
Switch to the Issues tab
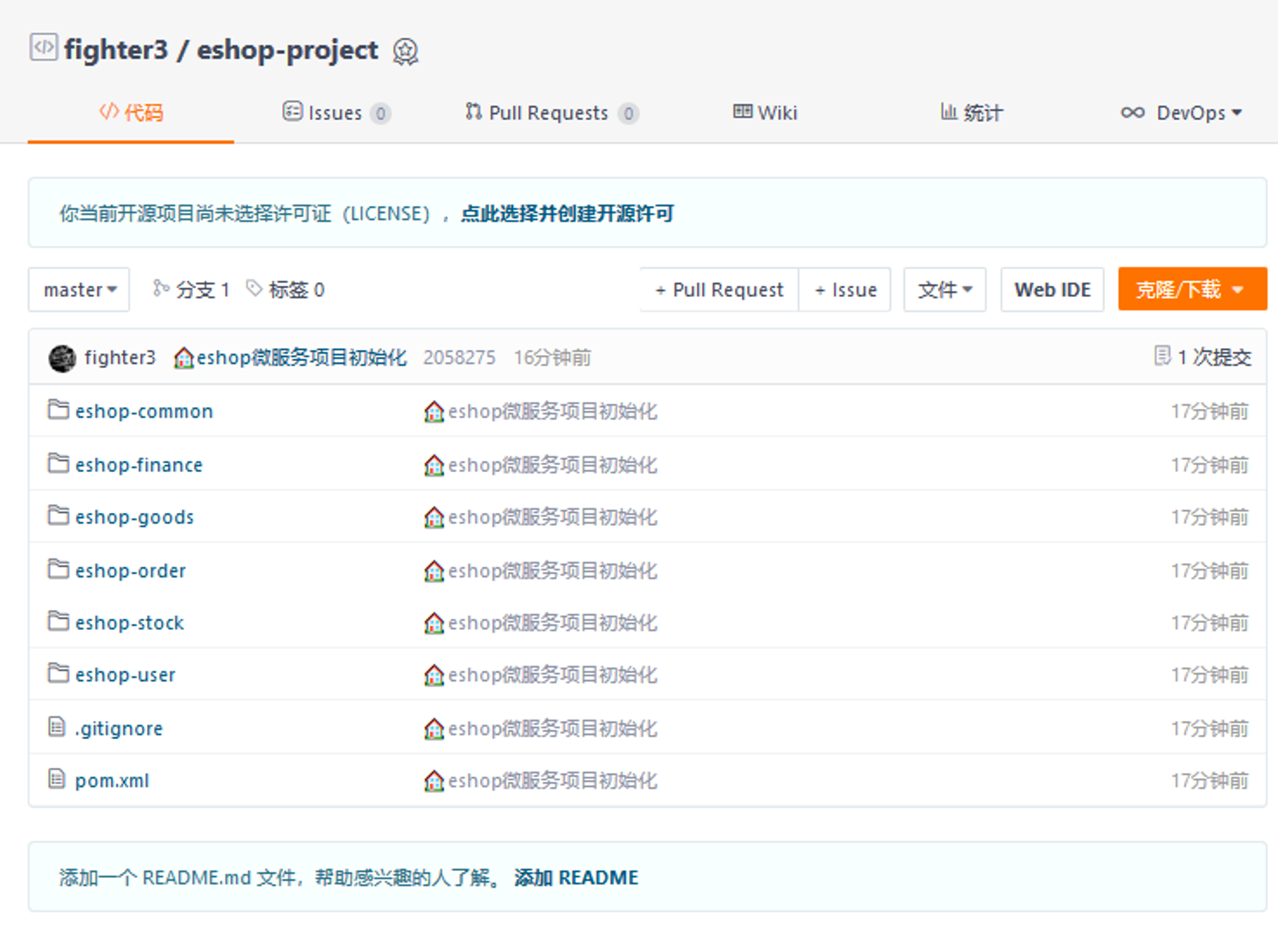(337, 113)
